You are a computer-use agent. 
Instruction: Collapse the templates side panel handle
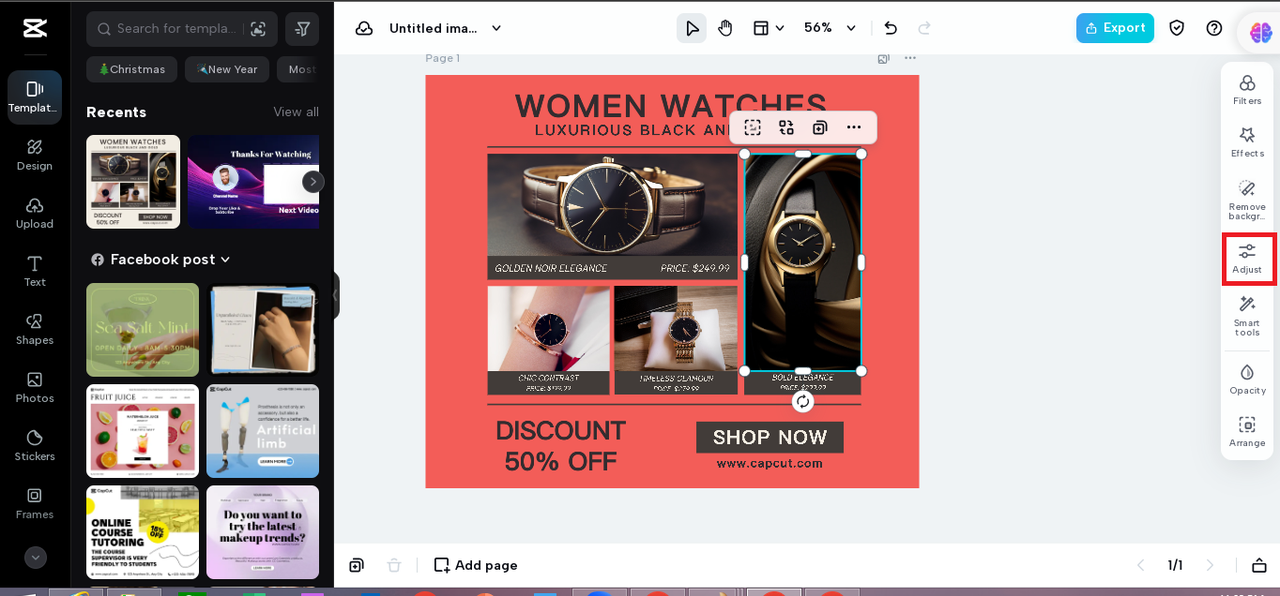pyautogui.click(x=336, y=296)
